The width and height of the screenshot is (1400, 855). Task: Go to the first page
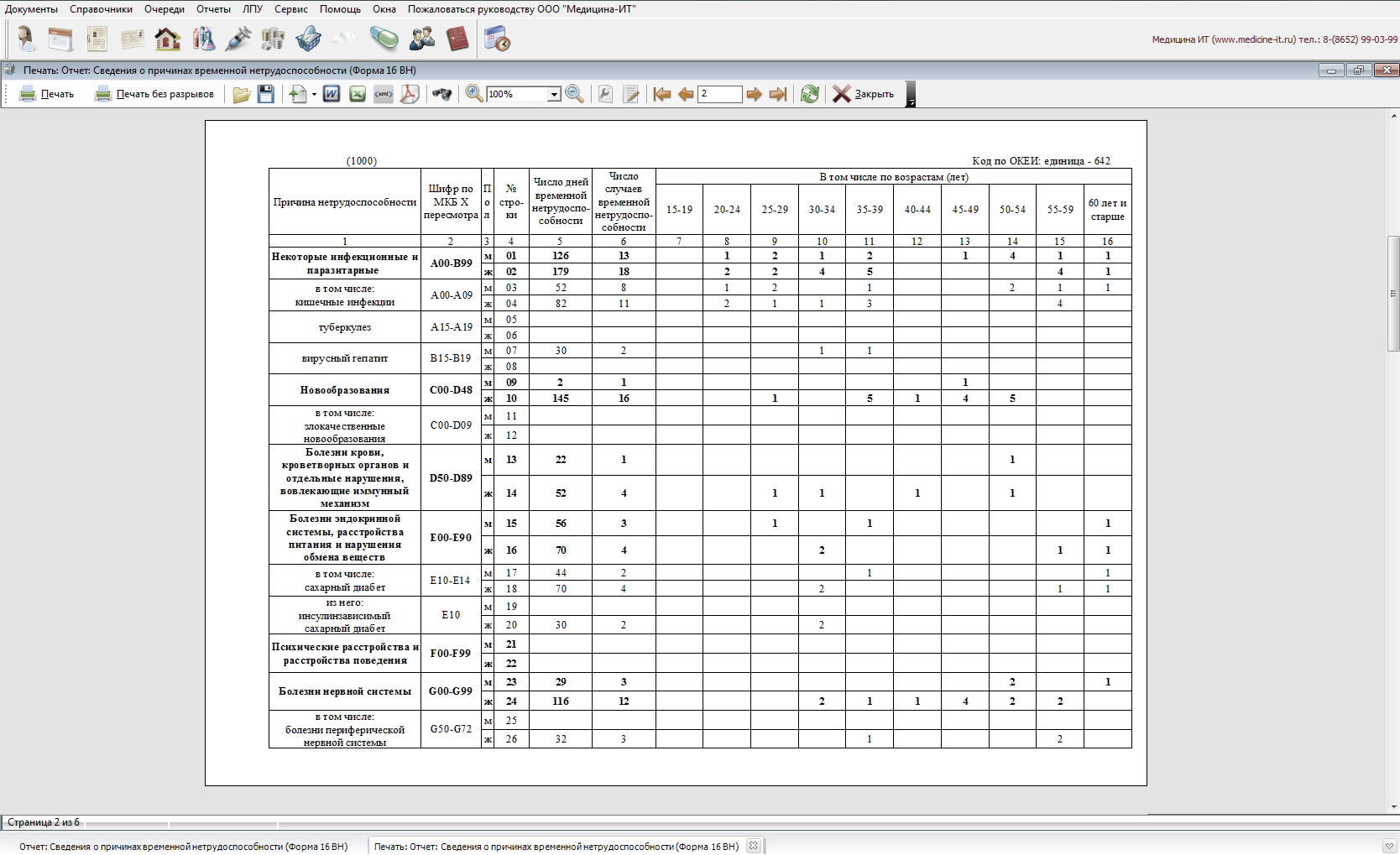[x=662, y=94]
